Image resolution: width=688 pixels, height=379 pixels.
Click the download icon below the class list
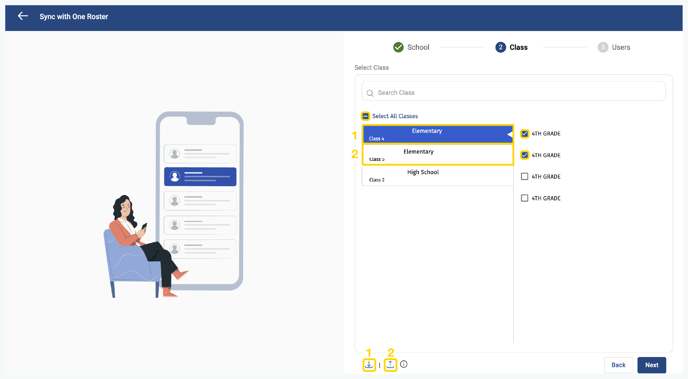tap(369, 365)
